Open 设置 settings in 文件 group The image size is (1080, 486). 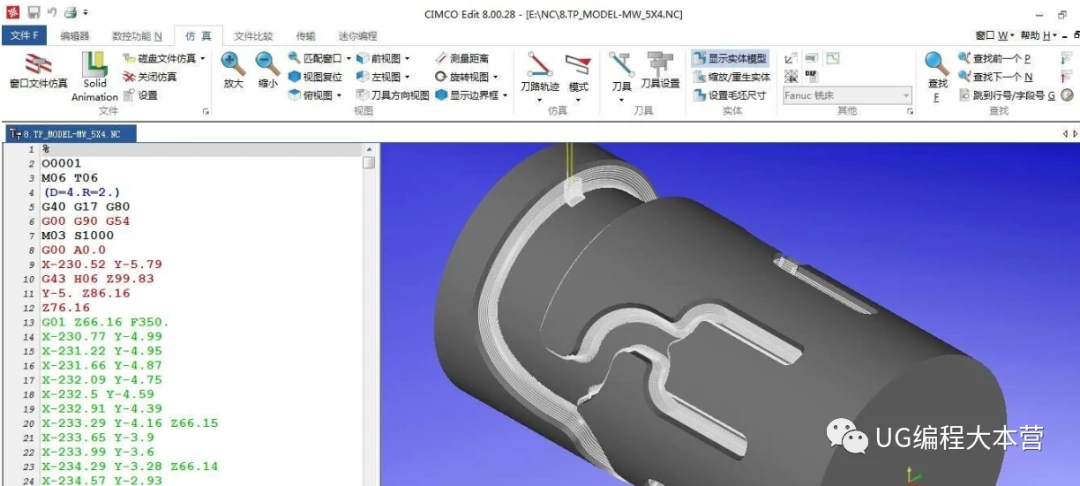click(141, 96)
